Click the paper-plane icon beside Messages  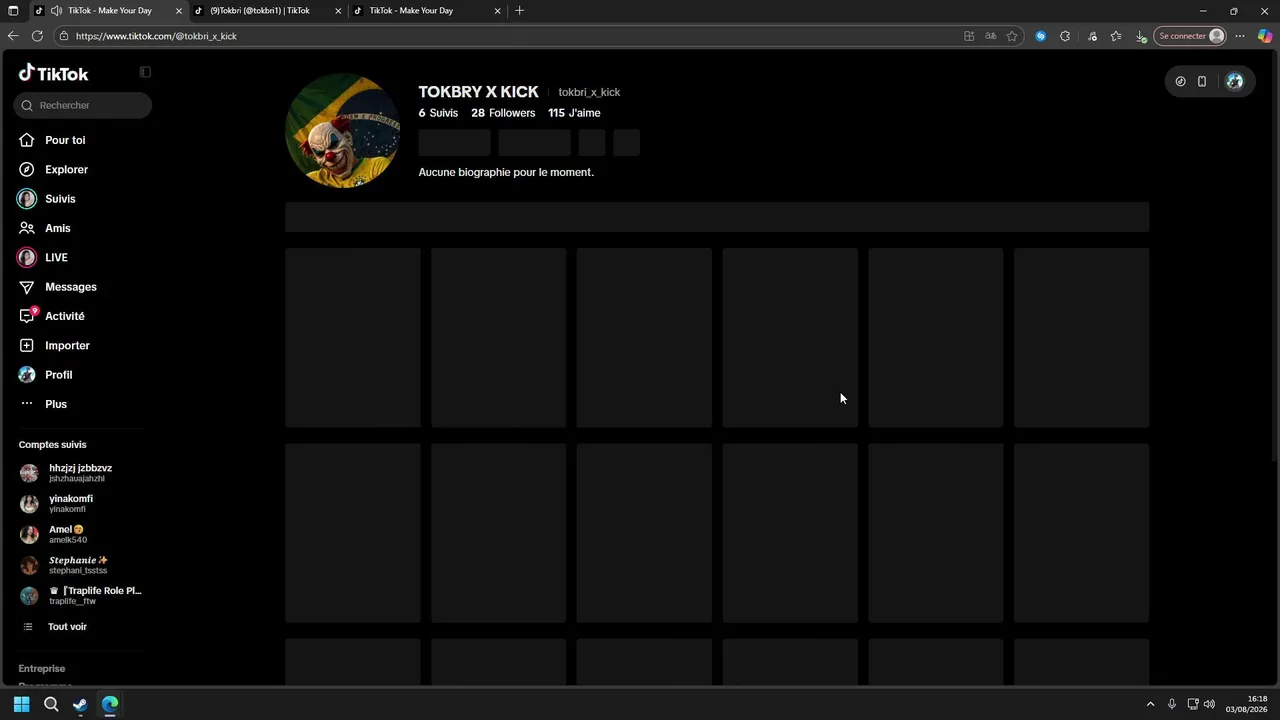[27, 287]
